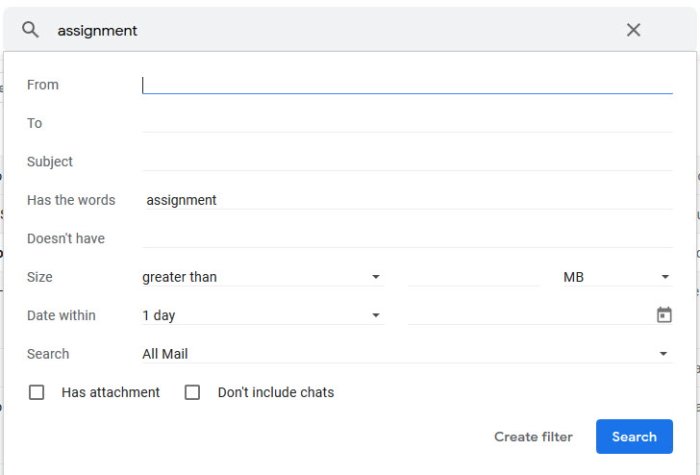Image resolution: width=700 pixels, height=475 pixels.
Task: Tick the Don't include chats checkbox
Action: point(192,392)
